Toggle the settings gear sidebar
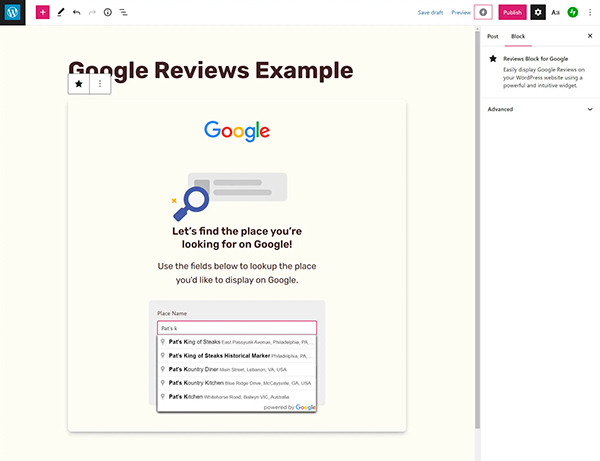The image size is (600, 461). coord(538,12)
